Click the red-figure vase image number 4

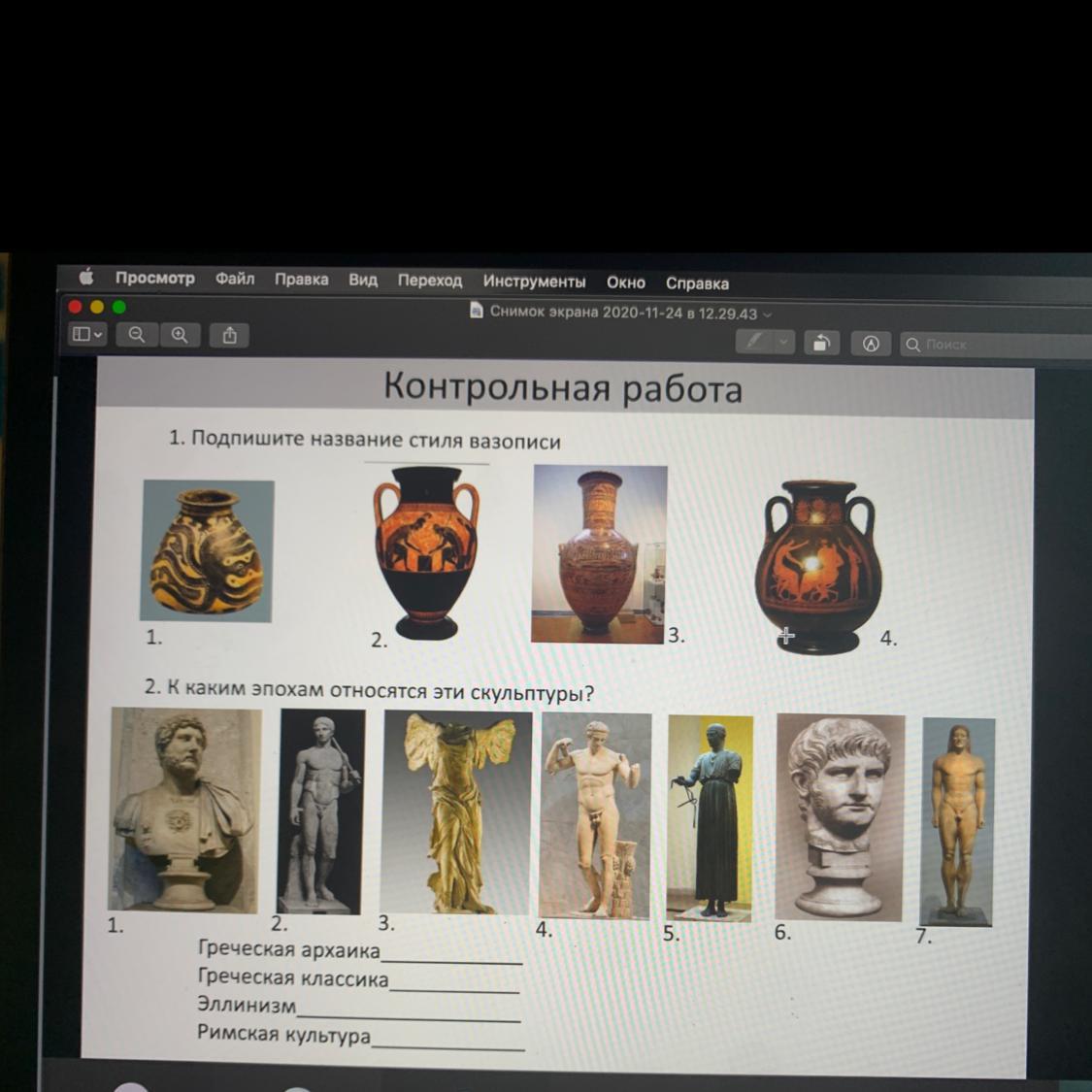pyautogui.click(x=818, y=567)
